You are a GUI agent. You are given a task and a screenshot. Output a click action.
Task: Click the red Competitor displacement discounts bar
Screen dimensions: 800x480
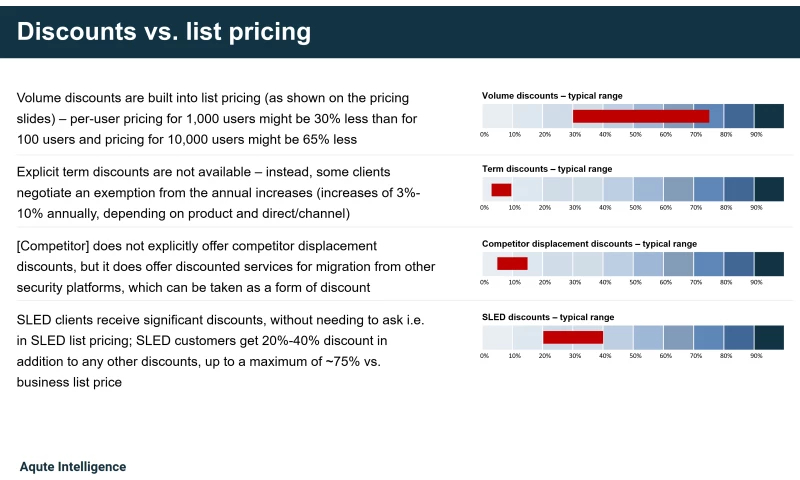click(x=512, y=263)
